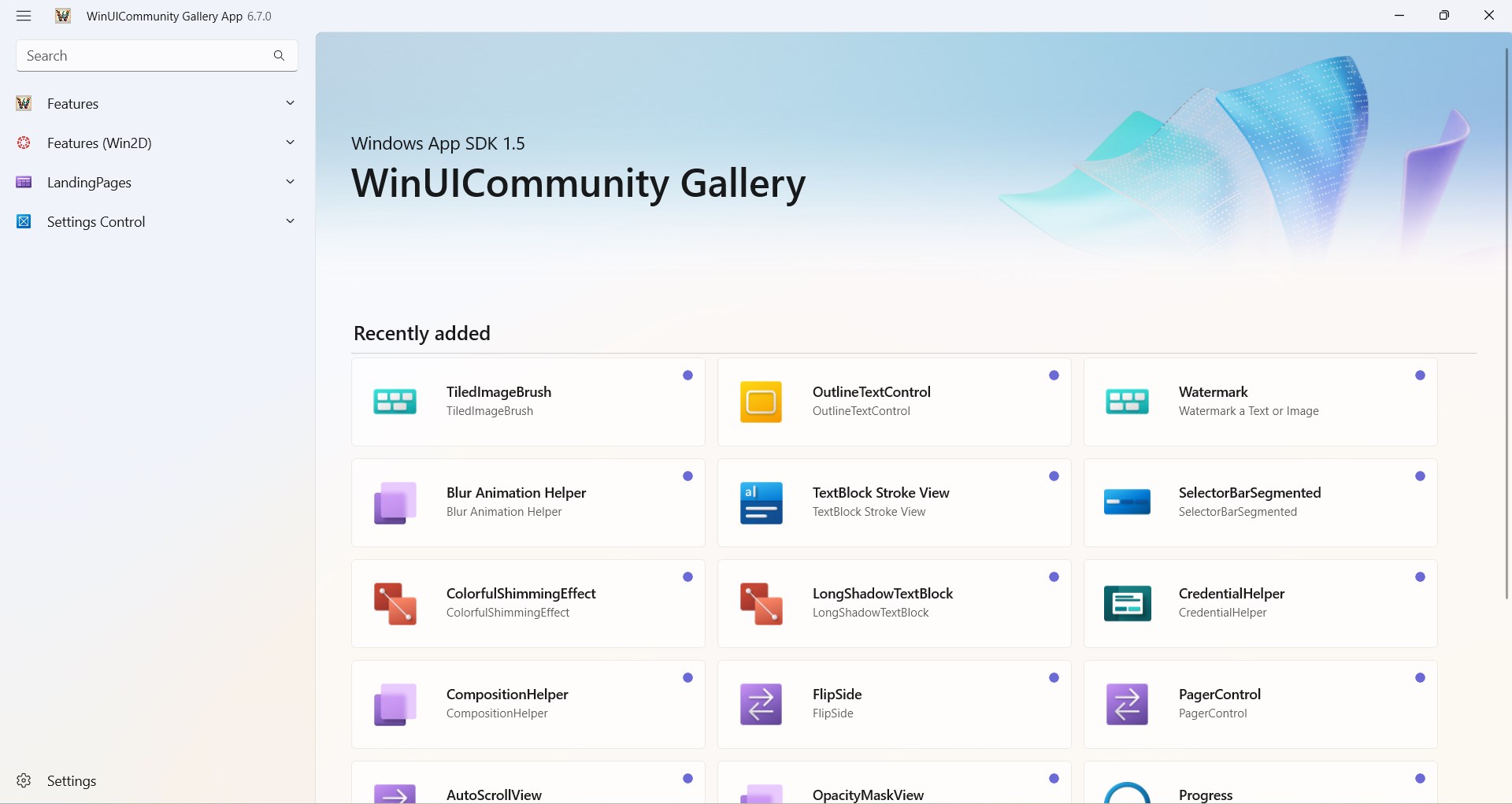
Task: Click the TextBlock Stroke View card icon
Action: (761, 502)
